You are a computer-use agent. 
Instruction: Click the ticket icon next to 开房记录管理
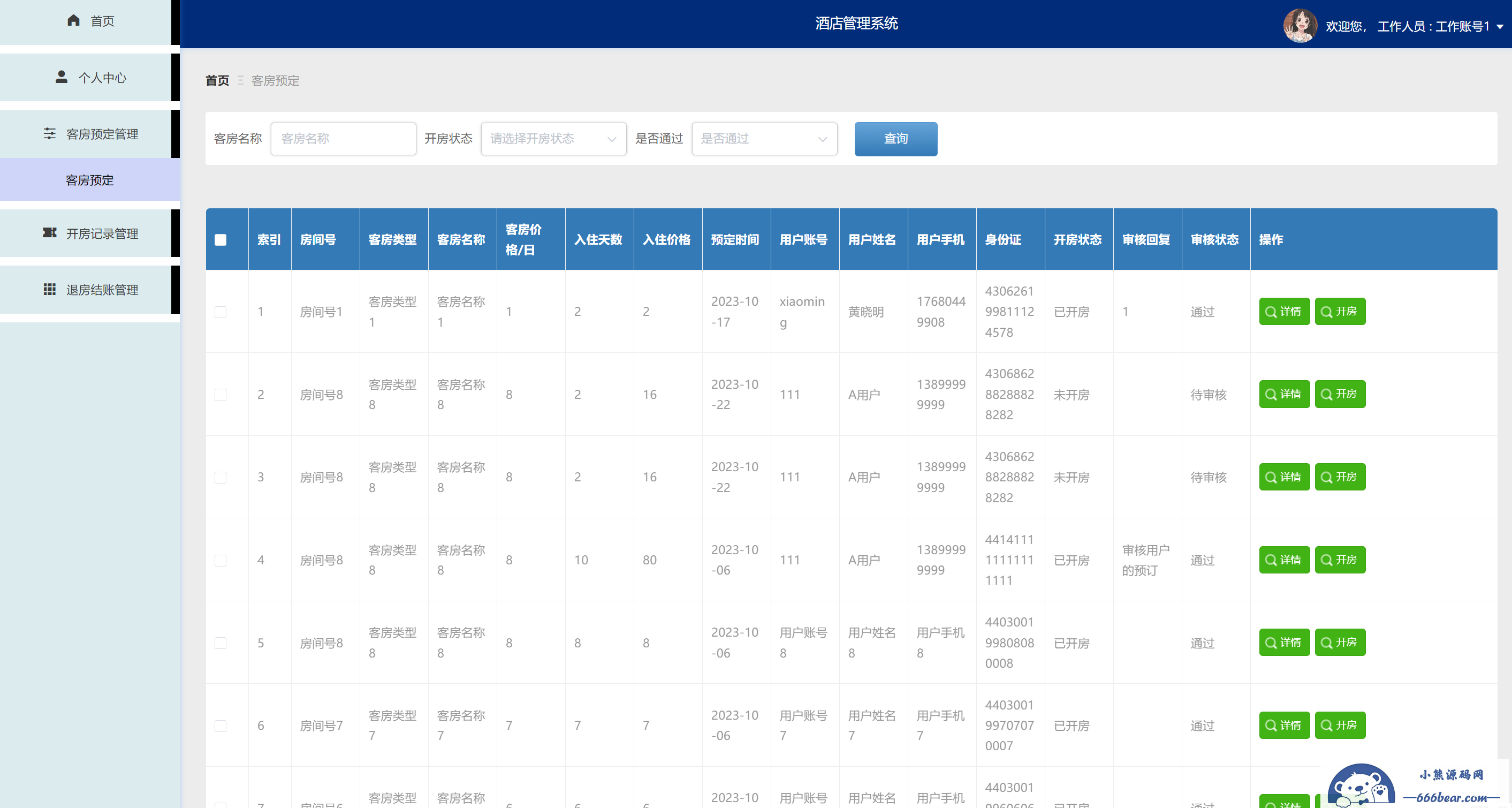[50, 233]
